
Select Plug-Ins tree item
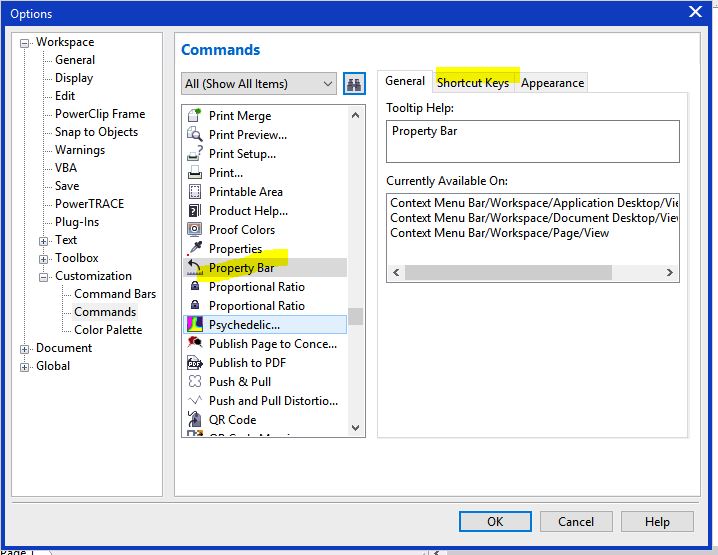click(77, 222)
